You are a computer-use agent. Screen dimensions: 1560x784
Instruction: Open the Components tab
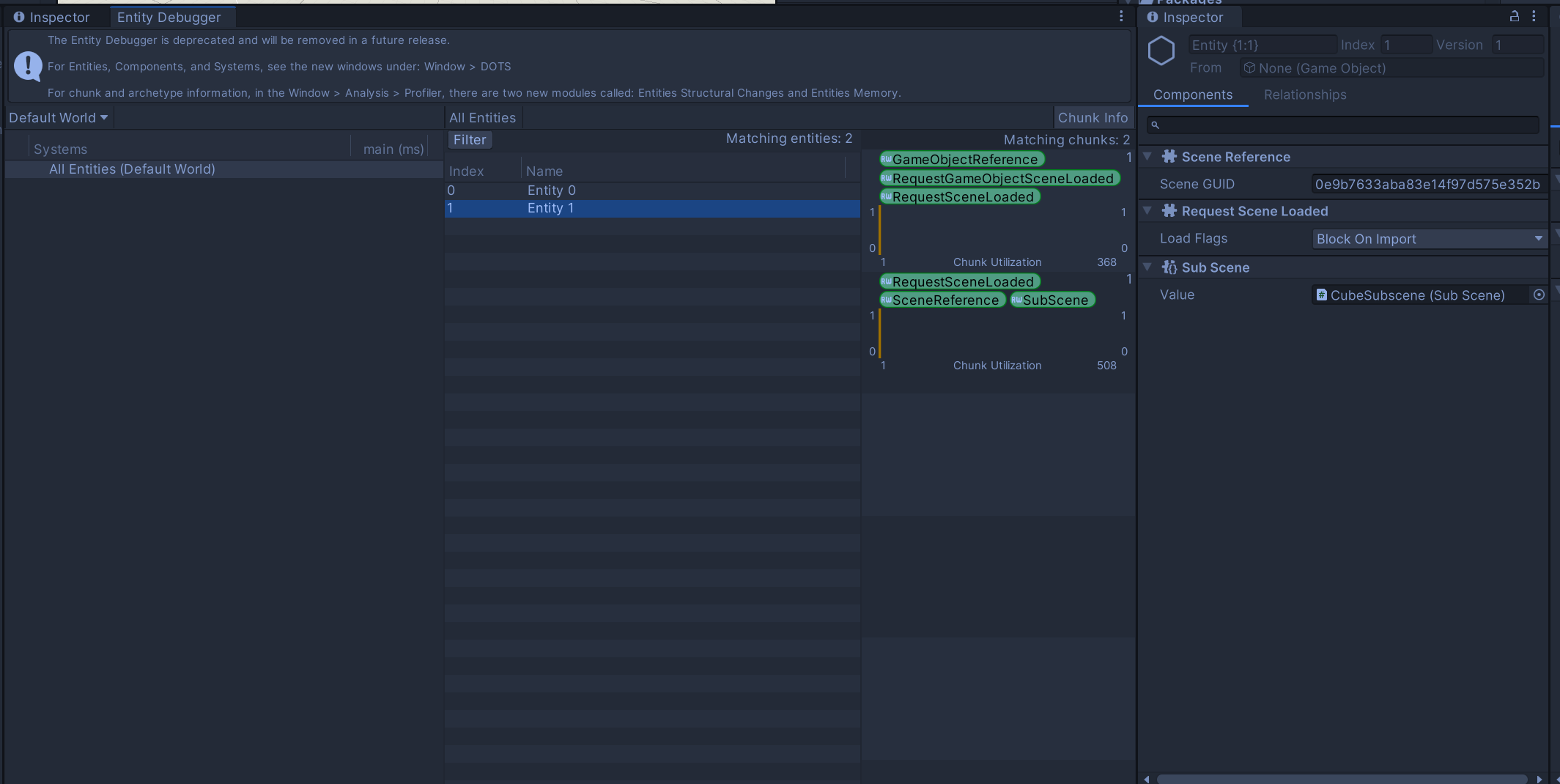(x=1193, y=95)
